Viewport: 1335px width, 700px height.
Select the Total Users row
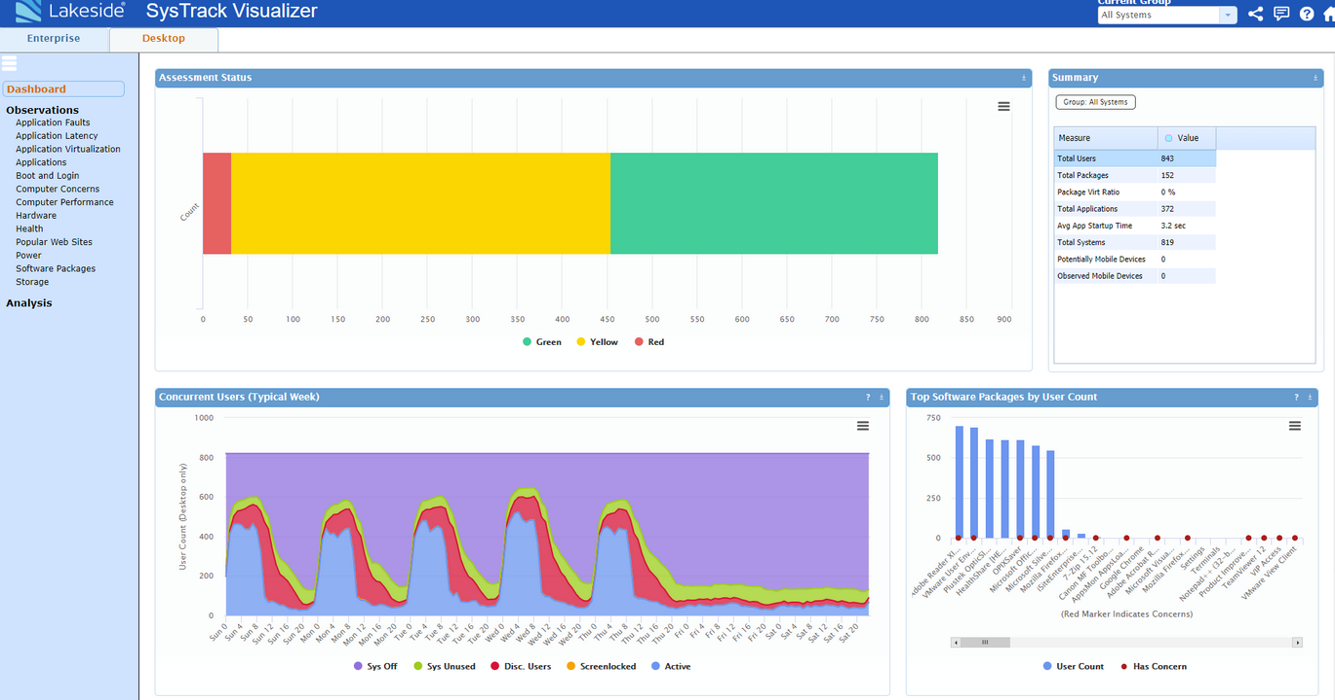(1135, 158)
